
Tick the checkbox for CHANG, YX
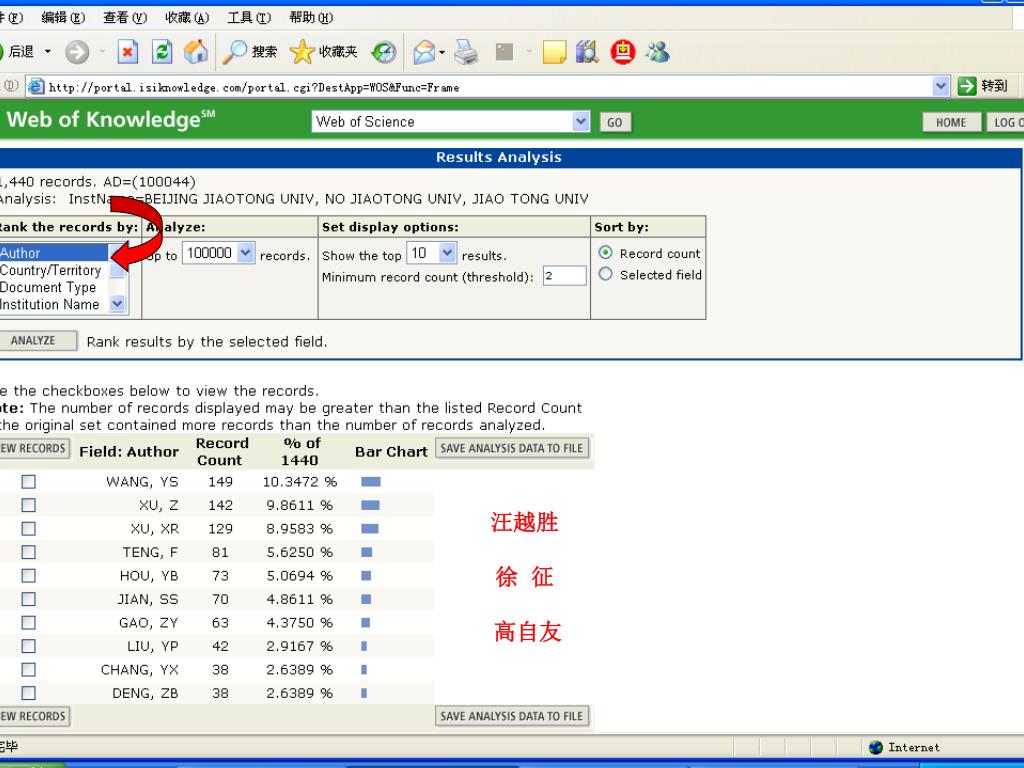pos(29,670)
